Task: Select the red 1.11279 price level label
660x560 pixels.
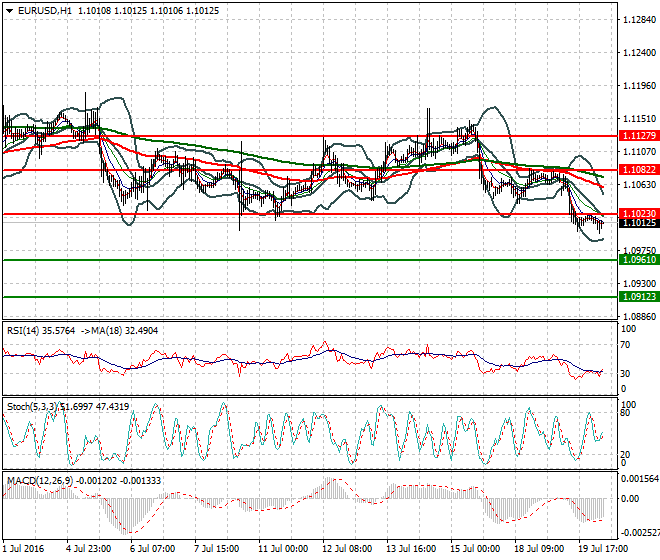Action: 639,136
